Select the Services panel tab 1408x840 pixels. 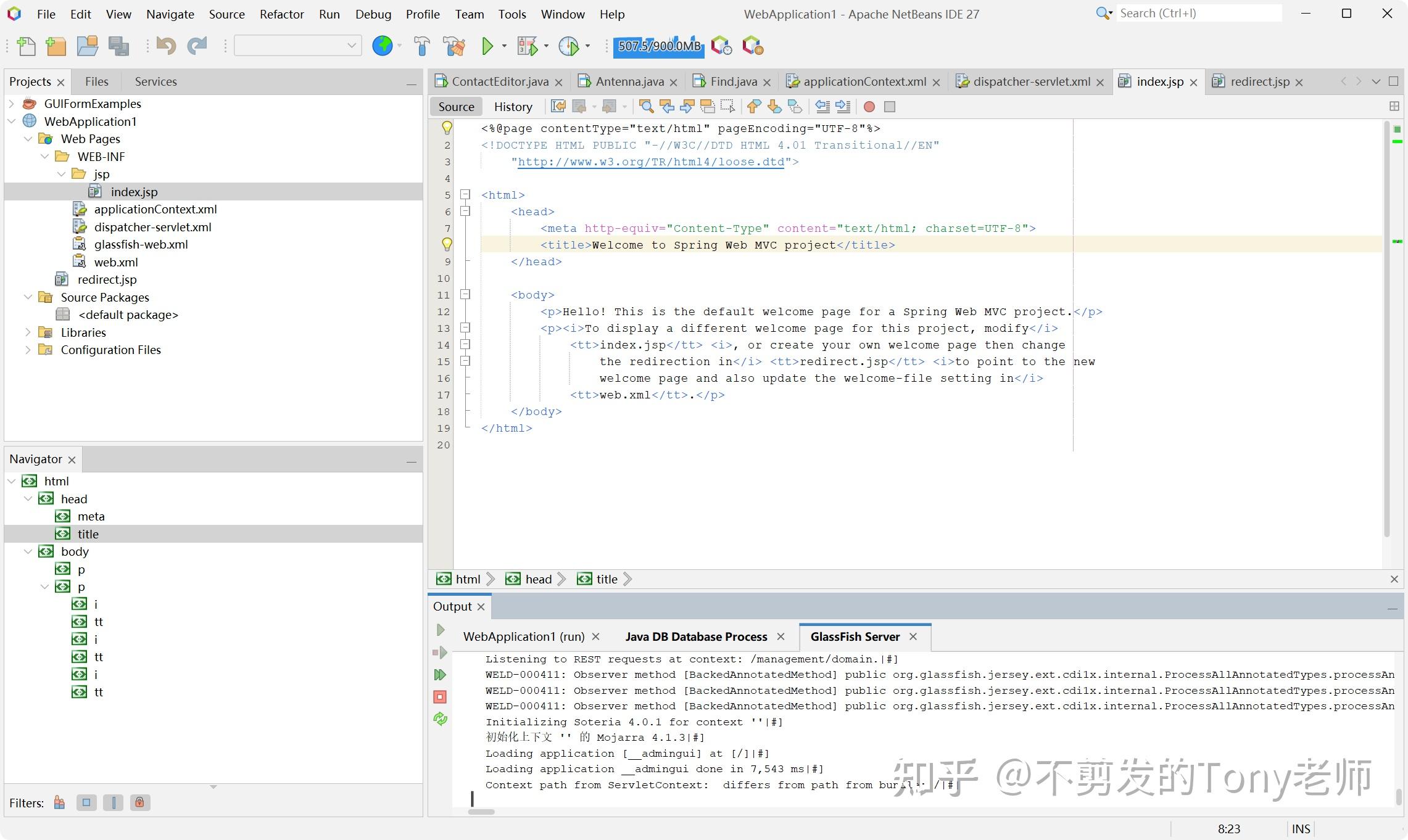(155, 81)
